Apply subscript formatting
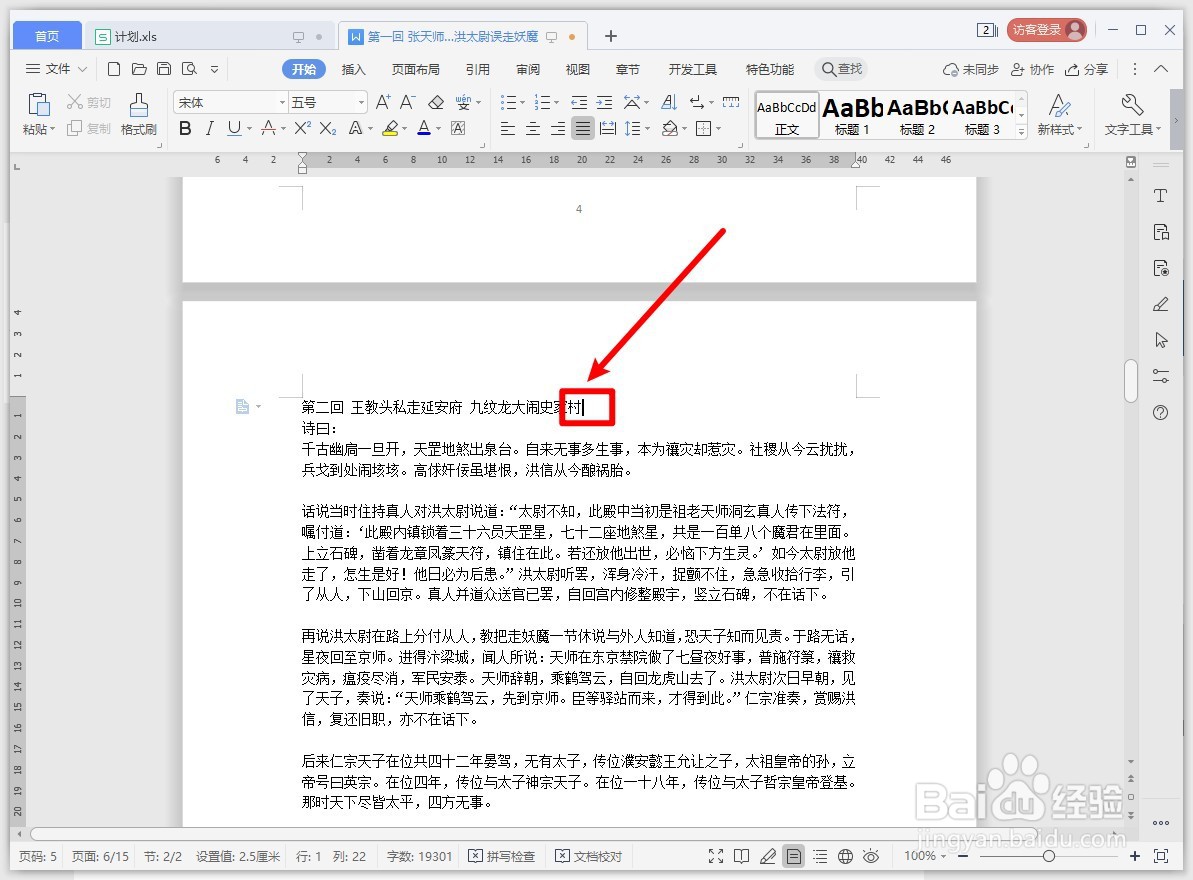 click(x=328, y=129)
